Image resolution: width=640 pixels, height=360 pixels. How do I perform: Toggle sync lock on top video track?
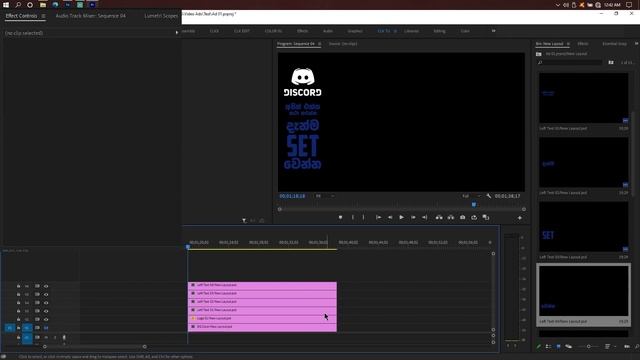click(37, 286)
